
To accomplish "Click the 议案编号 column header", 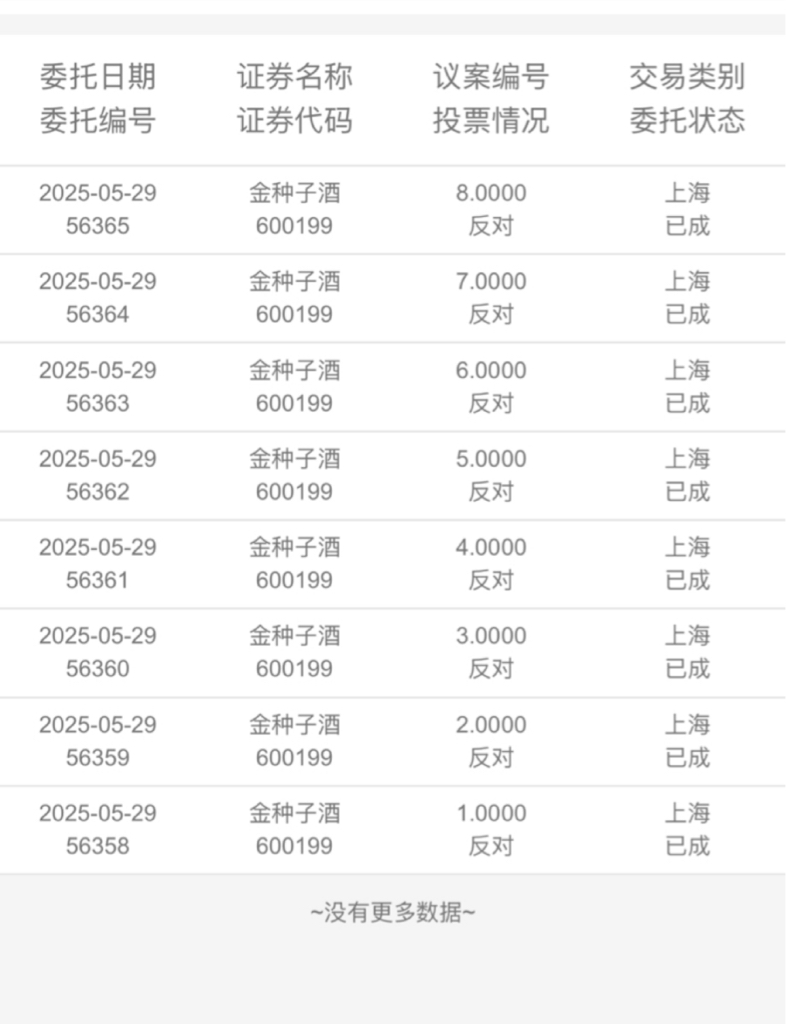I will click(491, 77).
